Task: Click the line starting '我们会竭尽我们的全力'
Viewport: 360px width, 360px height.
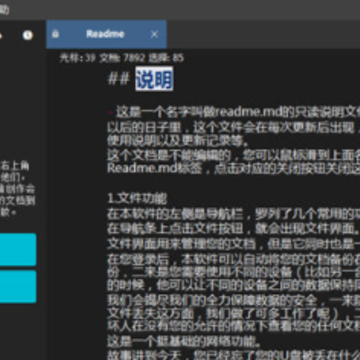Action: pos(233,301)
